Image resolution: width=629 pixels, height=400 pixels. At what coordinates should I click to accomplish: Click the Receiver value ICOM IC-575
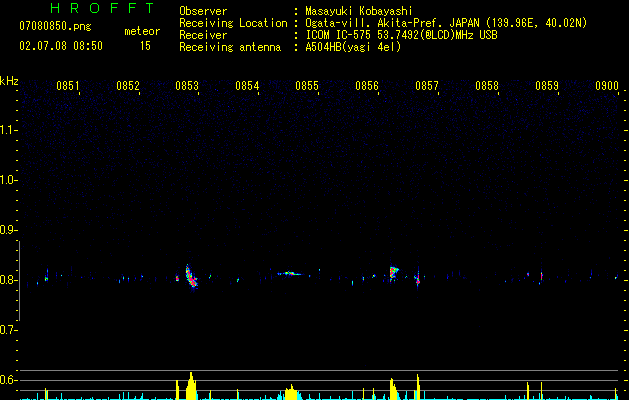click(339, 35)
